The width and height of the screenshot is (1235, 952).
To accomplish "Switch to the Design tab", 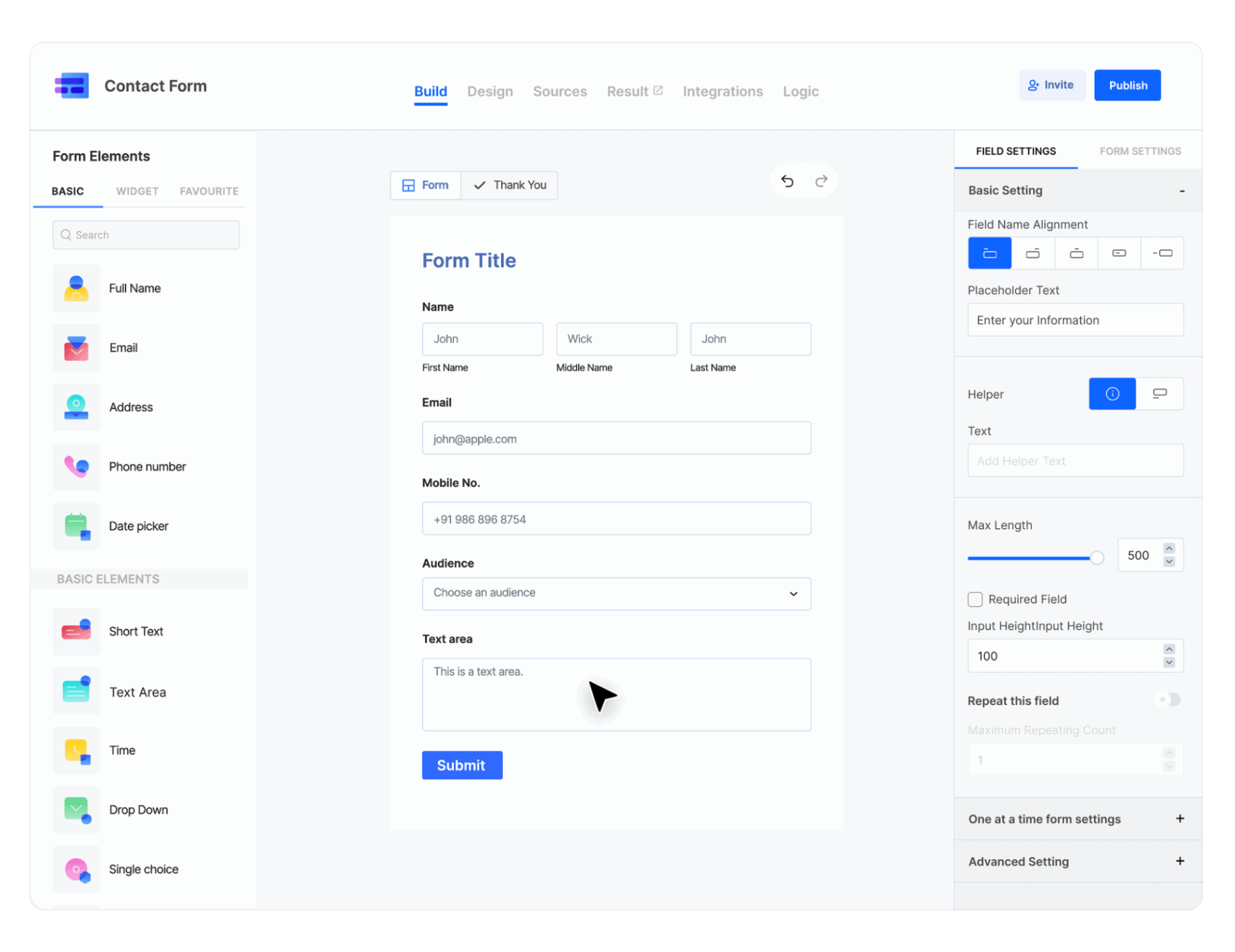I will click(489, 91).
